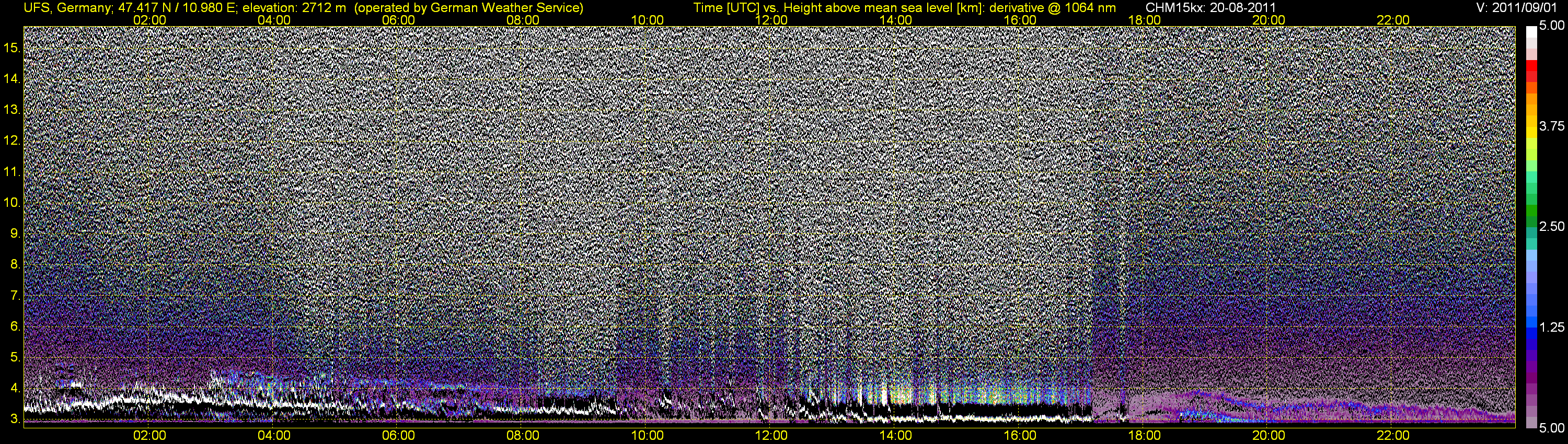The image size is (1568, 444).
Task: Click the 22:00 tick label on the bottom time axis
Action: [x=1393, y=436]
